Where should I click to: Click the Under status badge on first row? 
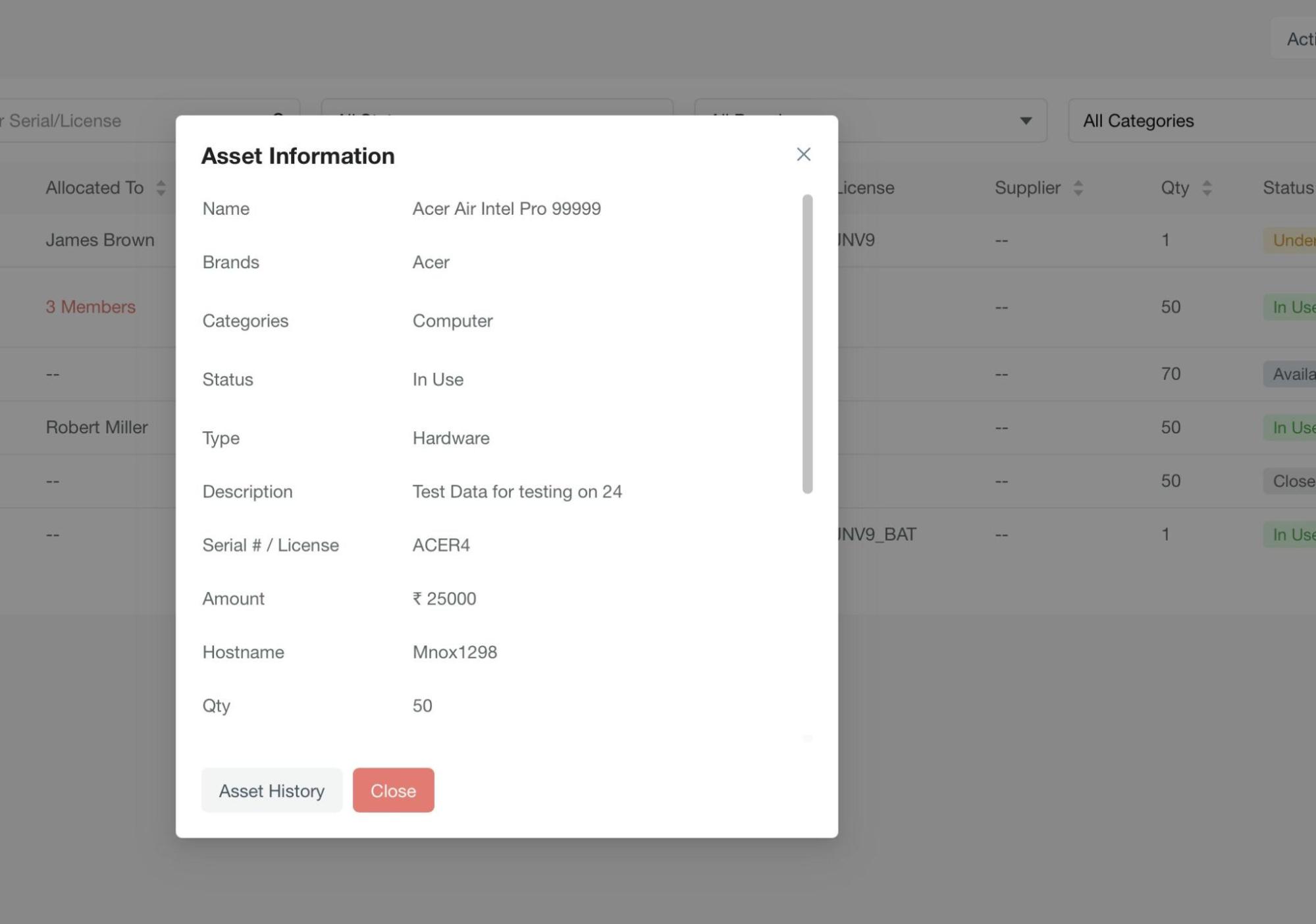click(1291, 240)
